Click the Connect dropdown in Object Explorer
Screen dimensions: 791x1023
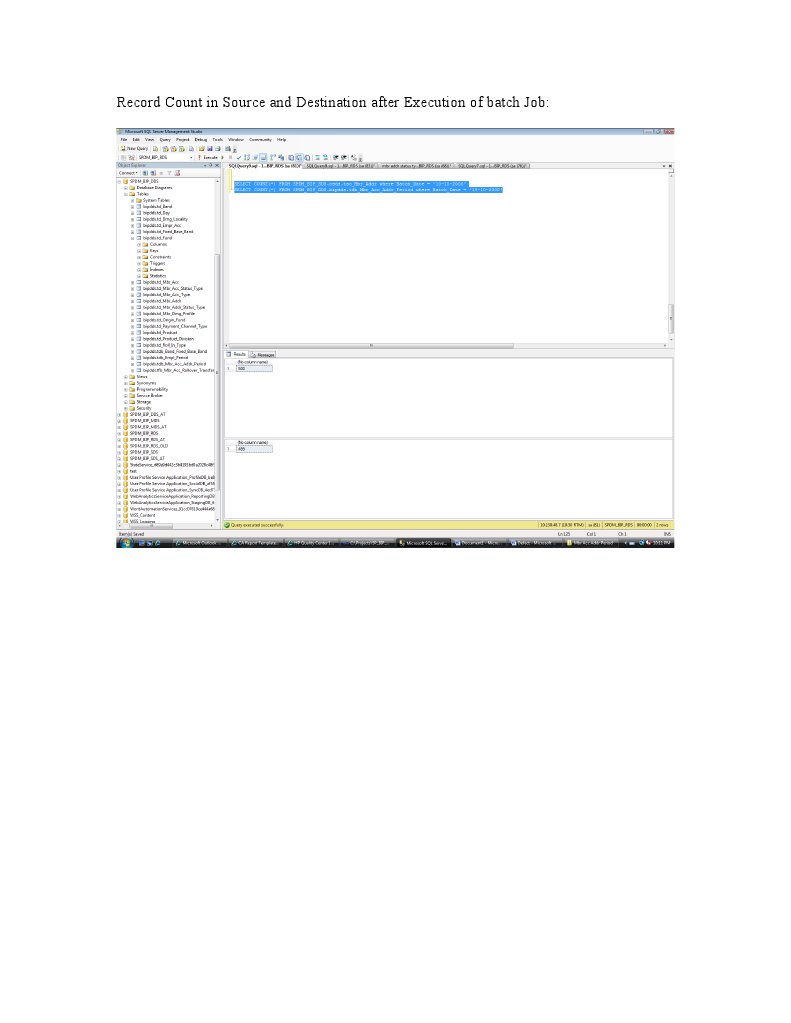click(x=128, y=173)
